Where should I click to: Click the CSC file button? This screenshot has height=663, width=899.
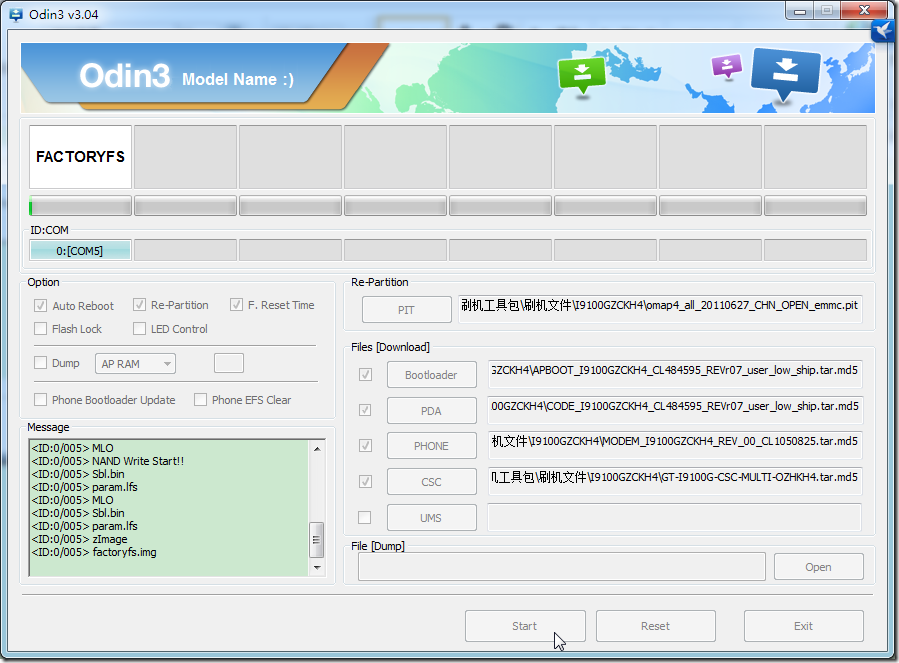click(x=432, y=482)
